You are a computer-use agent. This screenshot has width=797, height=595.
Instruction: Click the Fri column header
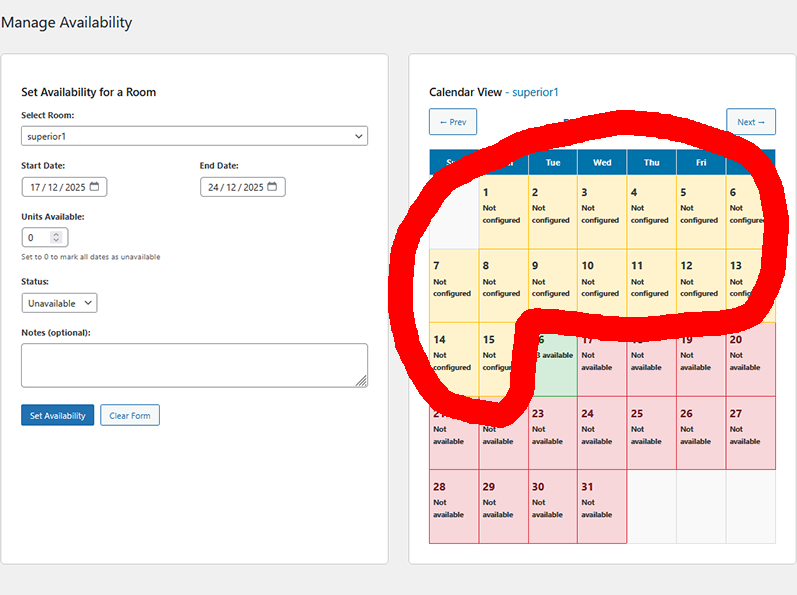point(700,163)
